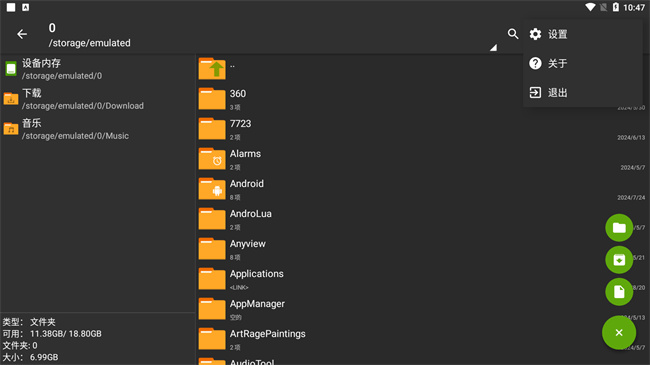Select 关于 about menu entry
The height and width of the screenshot is (365, 650).
582,63
